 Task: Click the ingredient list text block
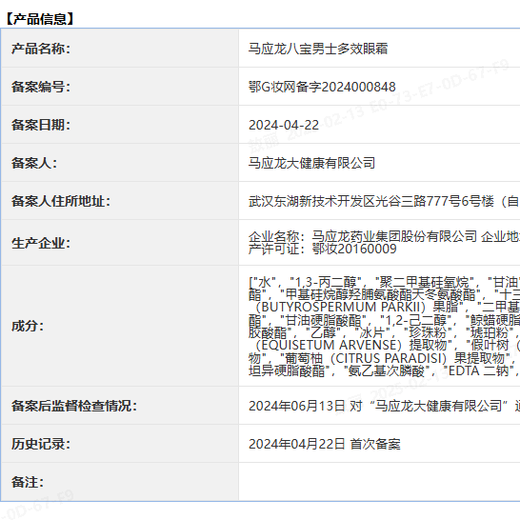pyautogui.click(x=384, y=326)
